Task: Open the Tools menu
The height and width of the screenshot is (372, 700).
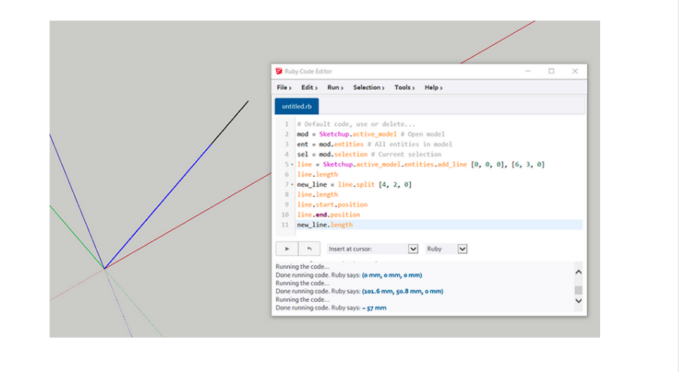Action: click(x=404, y=88)
